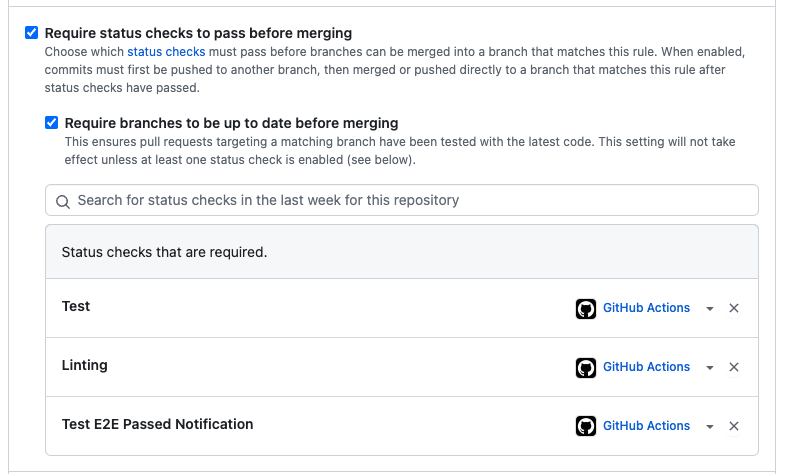Viewport: 786px width, 474px height.
Task: Click the magnifying glass search icon
Action: pyautogui.click(x=63, y=201)
